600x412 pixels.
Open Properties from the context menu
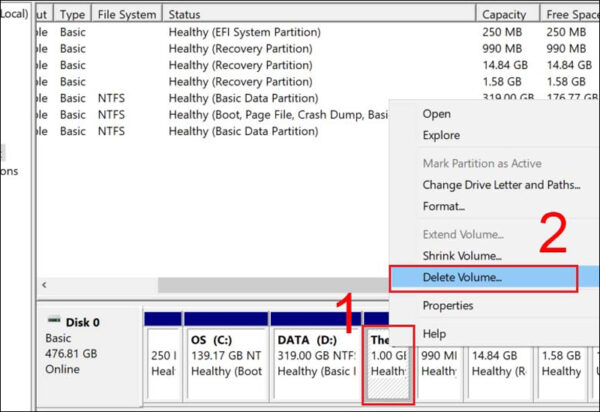pyautogui.click(x=447, y=305)
